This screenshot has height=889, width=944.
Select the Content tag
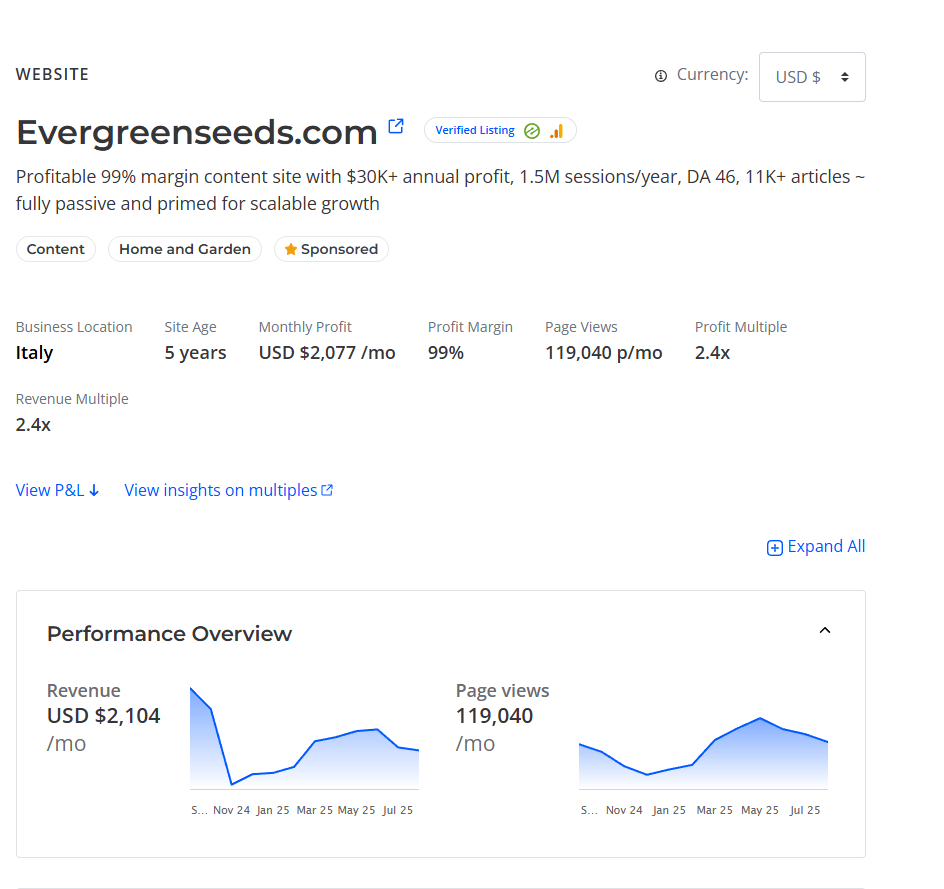tap(55, 249)
